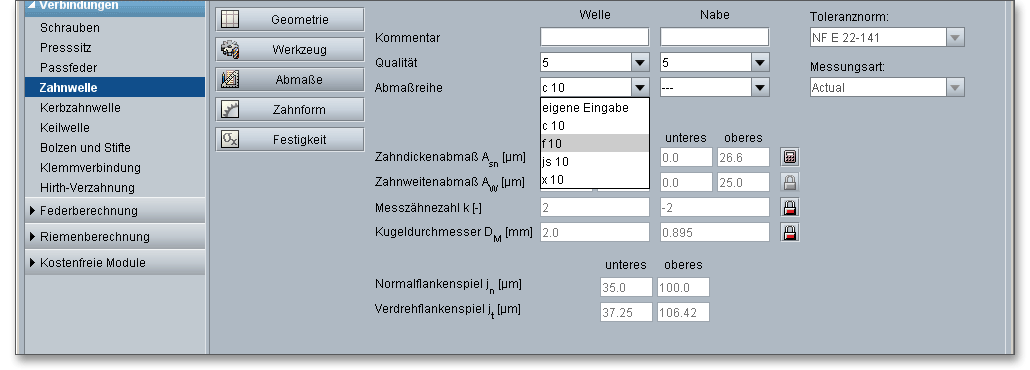Select 'js 10' in the dropdown list
The width and height of the screenshot is (1030, 370).
click(x=594, y=162)
